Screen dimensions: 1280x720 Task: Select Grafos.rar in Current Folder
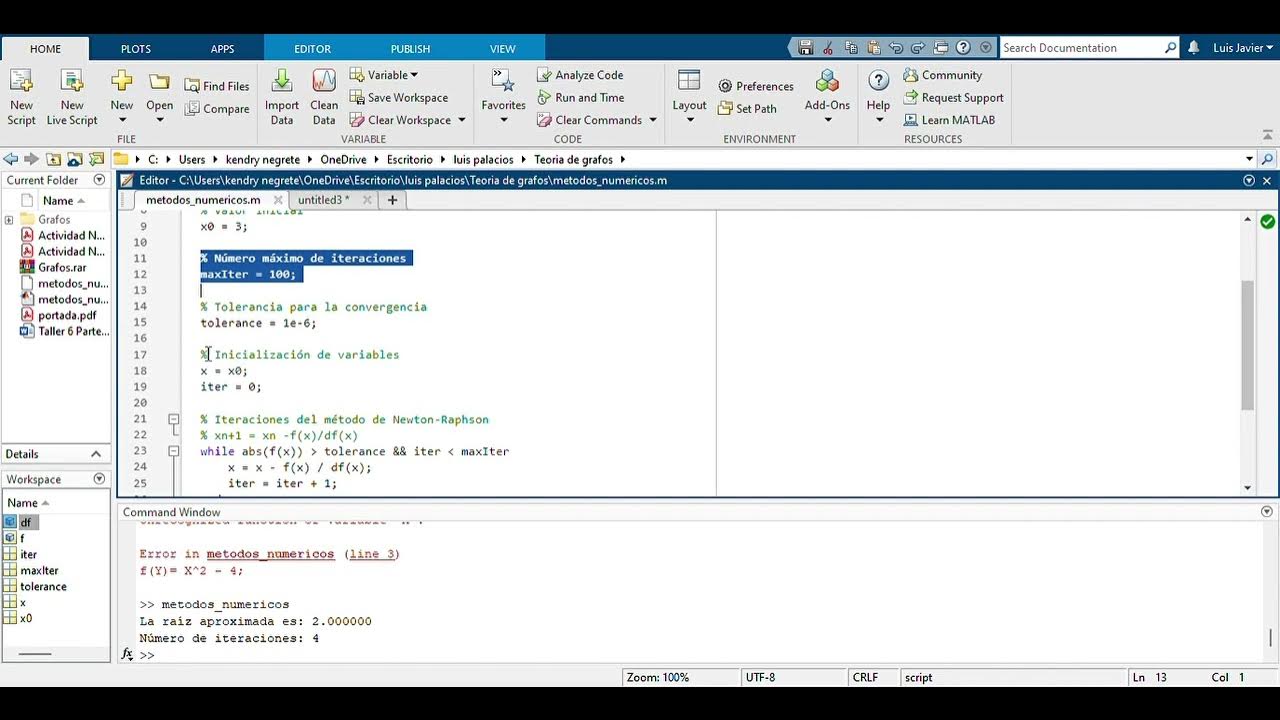click(x=61, y=267)
